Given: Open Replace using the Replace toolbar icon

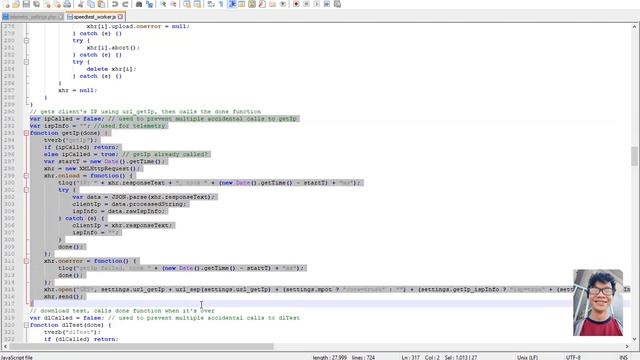Looking at the screenshot, I should (x=149, y=4).
